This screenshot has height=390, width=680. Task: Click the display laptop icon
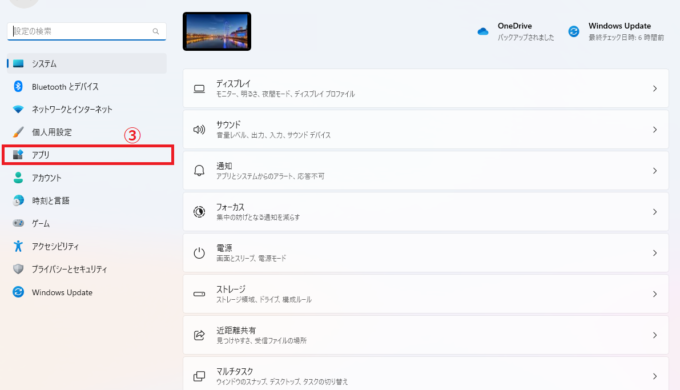[x=199, y=88]
